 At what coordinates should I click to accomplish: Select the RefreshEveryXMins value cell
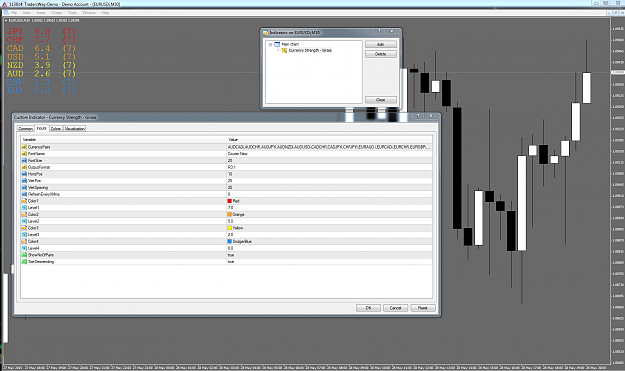329,194
